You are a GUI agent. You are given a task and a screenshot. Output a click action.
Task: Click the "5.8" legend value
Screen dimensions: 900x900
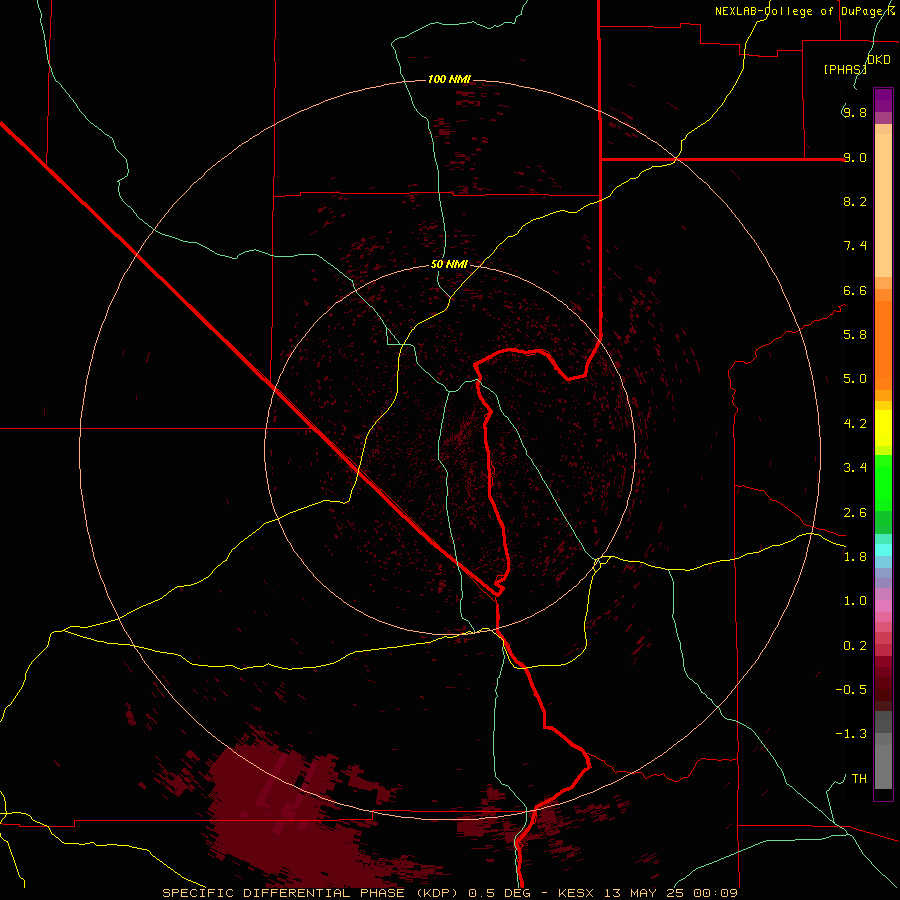pos(855,335)
